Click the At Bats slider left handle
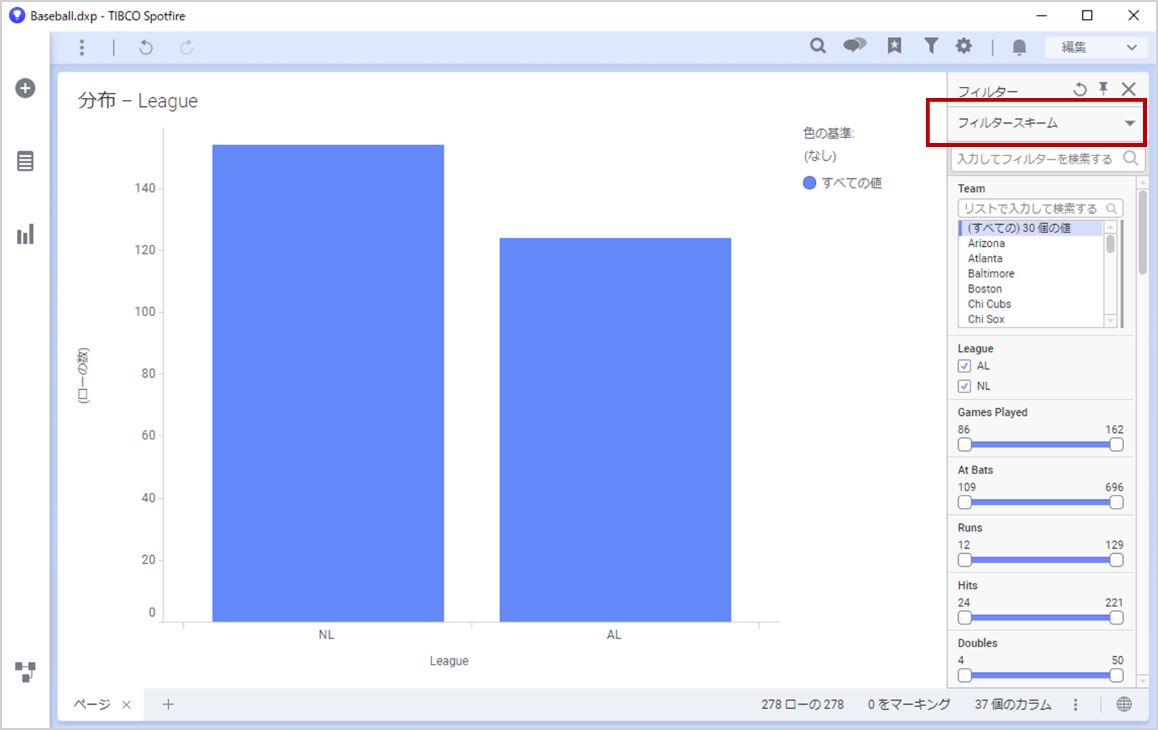The image size is (1158, 730). click(x=965, y=502)
